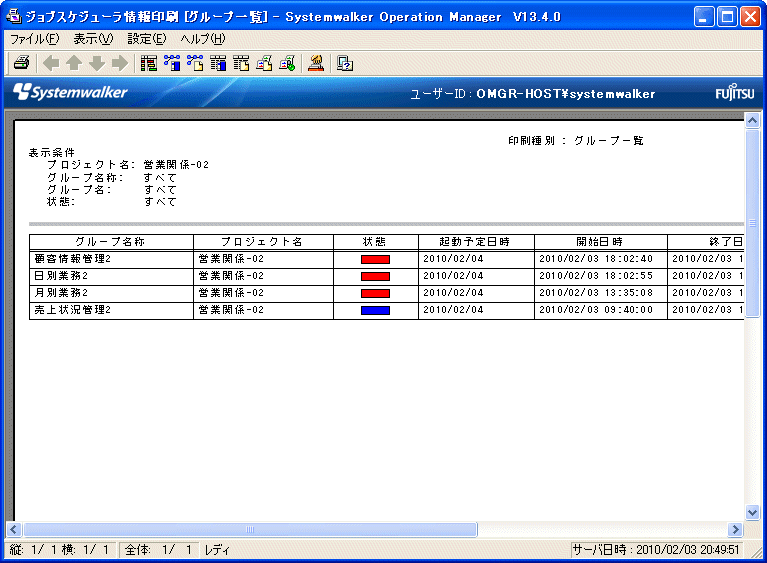Click the list icon with red and green rows
The image size is (767, 563).
tap(149, 63)
